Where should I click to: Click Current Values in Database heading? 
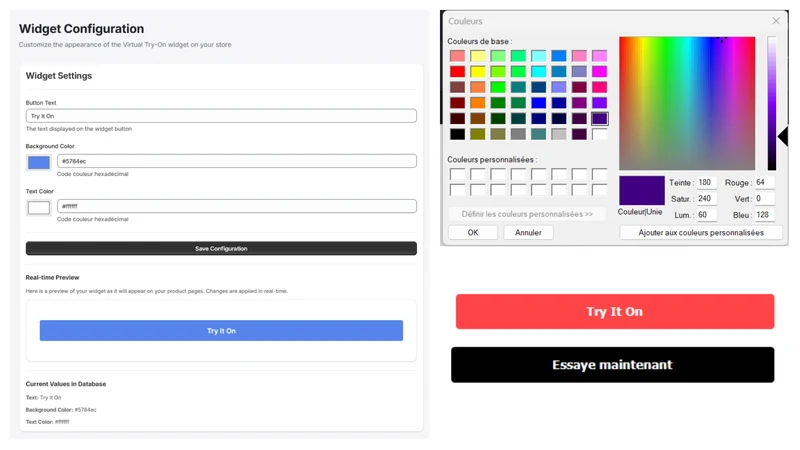pos(66,384)
